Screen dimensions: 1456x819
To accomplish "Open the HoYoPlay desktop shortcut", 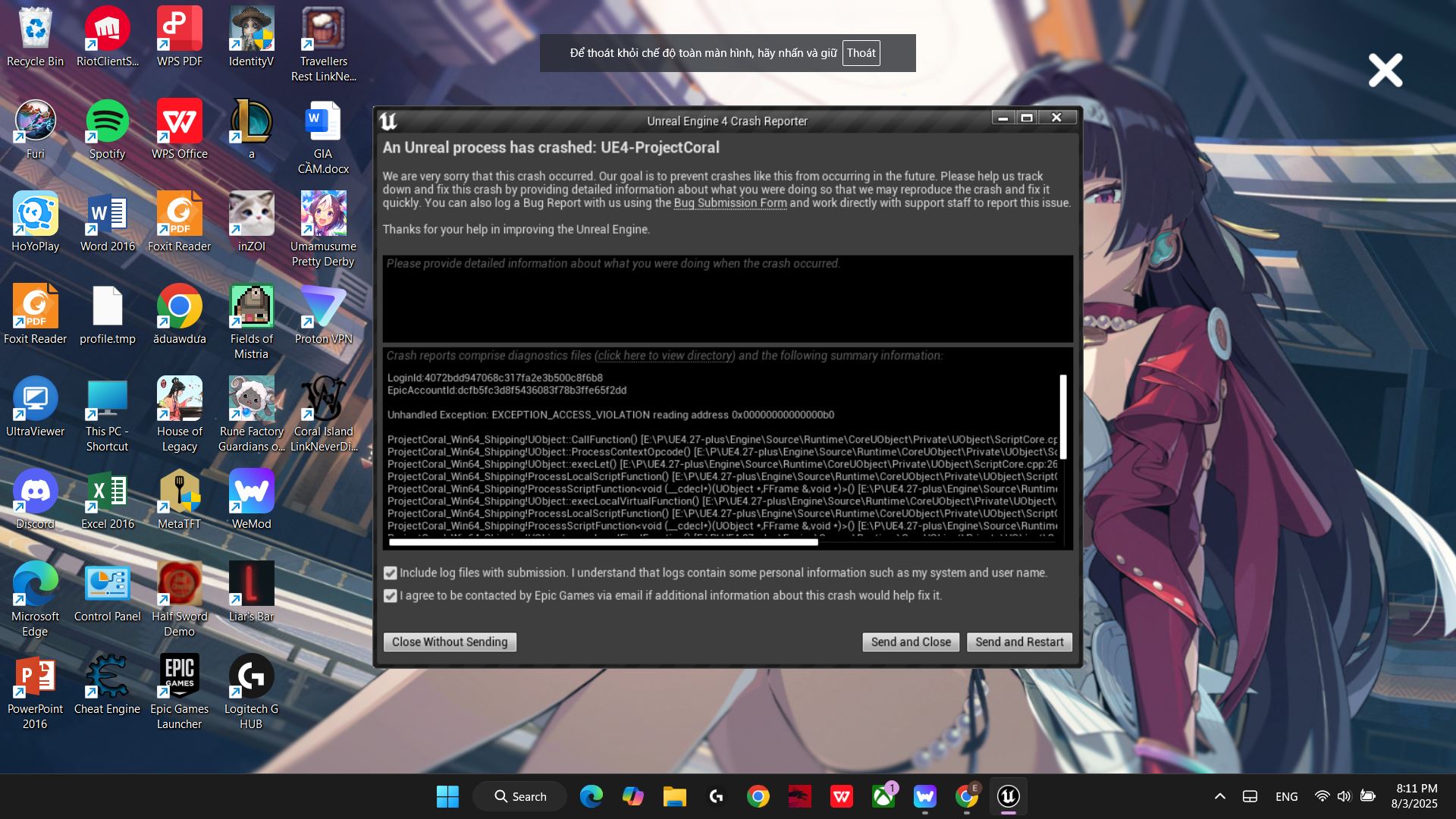I will point(35,215).
